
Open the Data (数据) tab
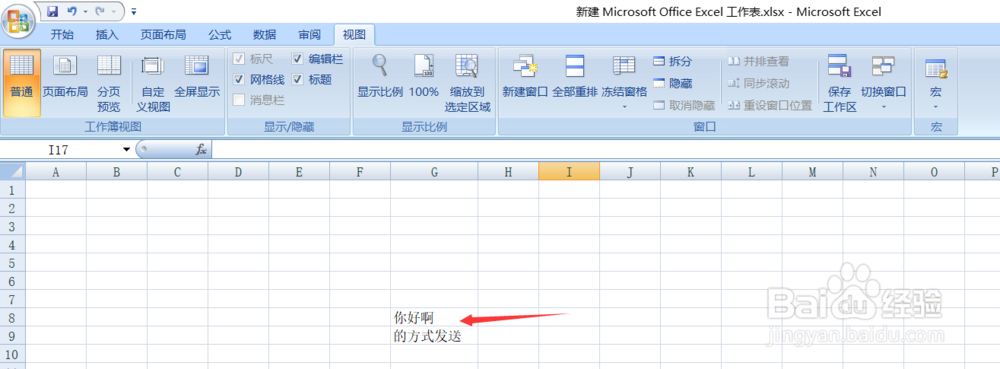pos(264,35)
